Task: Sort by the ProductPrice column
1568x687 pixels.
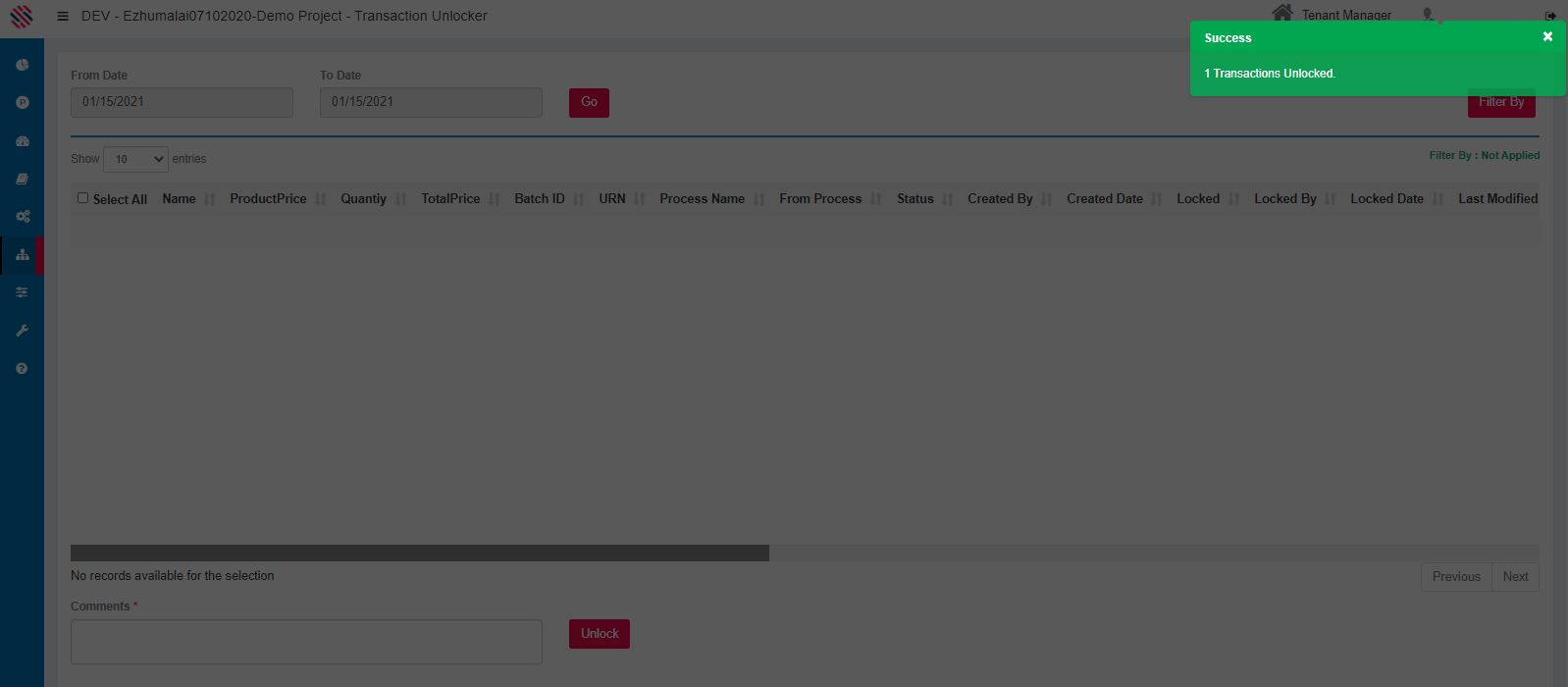Action: (268, 199)
